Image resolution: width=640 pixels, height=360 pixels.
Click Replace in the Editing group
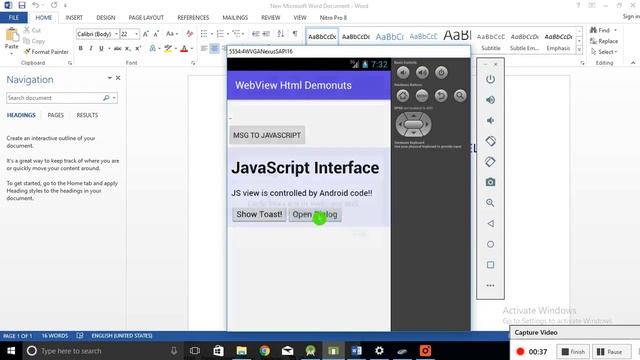coord(604,41)
